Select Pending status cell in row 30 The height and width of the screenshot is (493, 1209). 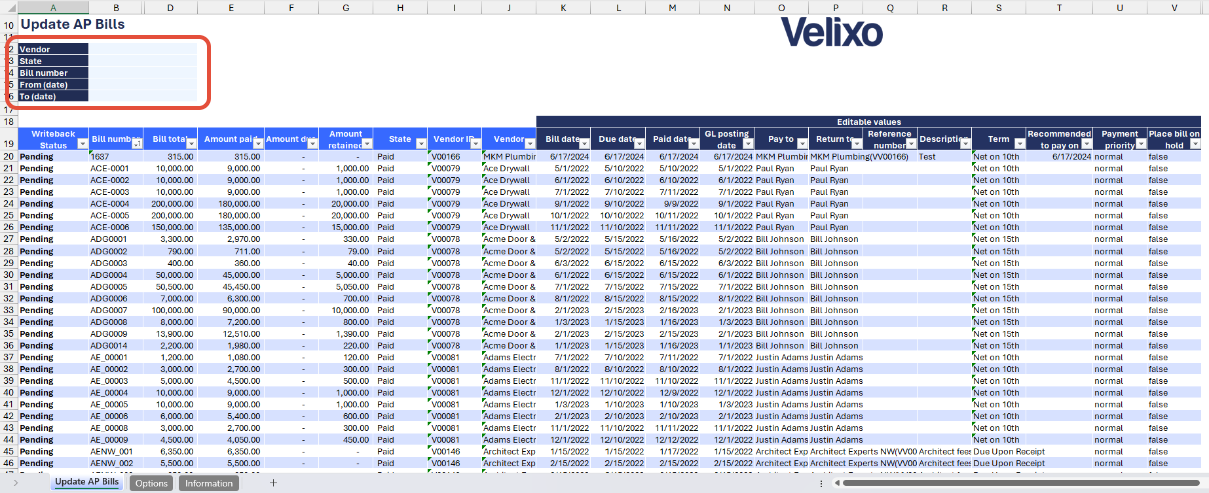pos(53,274)
